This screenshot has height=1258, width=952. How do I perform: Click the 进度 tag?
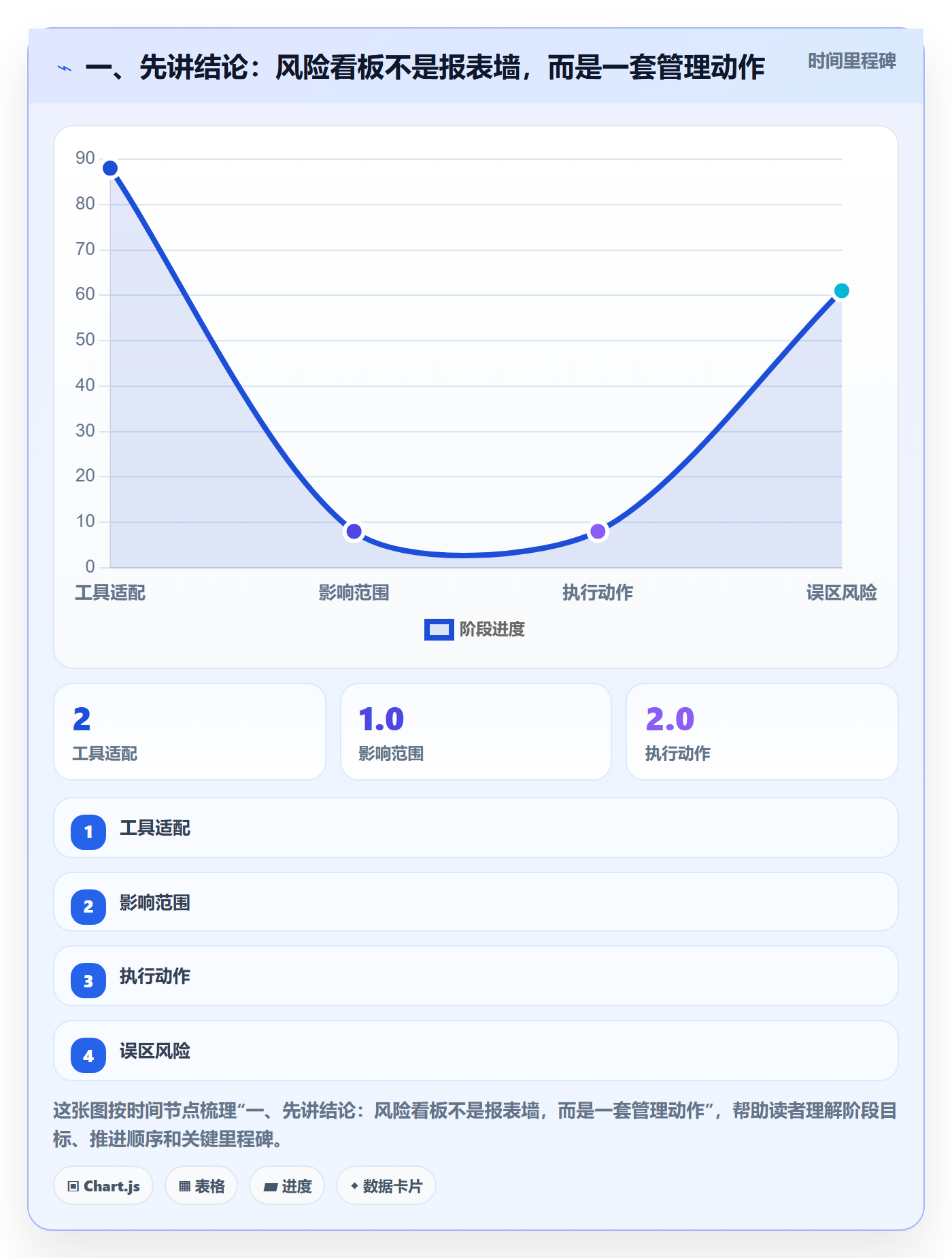tap(287, 1186)
